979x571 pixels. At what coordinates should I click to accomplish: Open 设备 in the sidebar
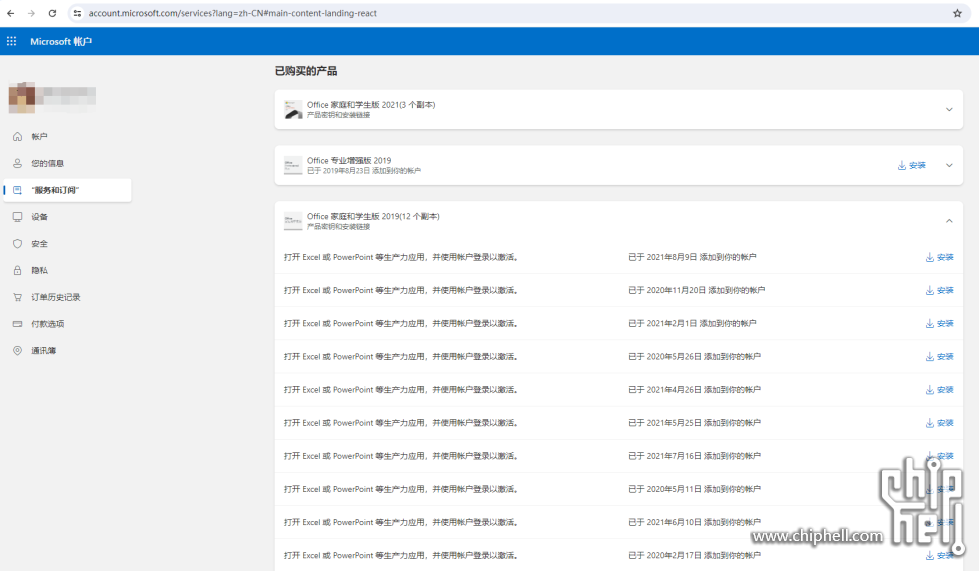click(x=39, y=217)
